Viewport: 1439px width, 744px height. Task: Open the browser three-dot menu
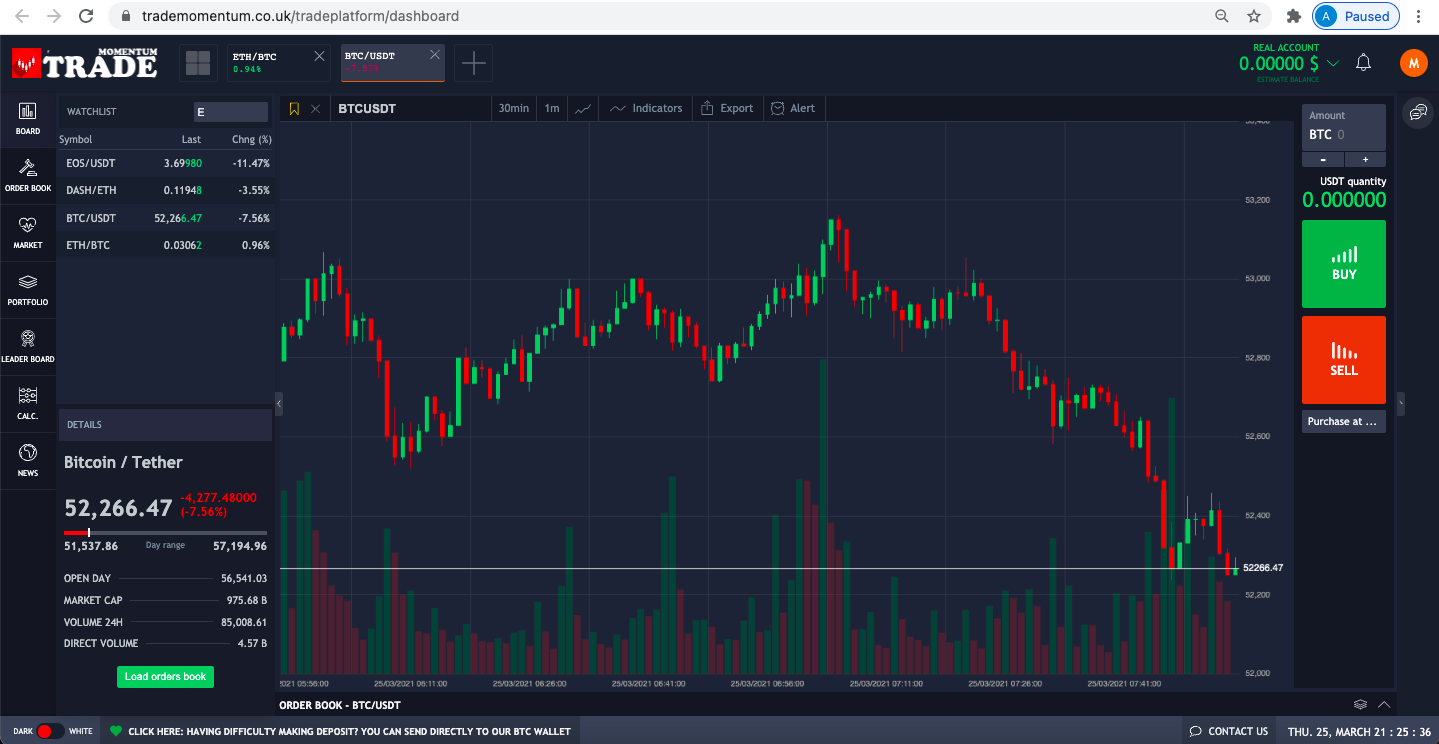tap(1419, 16)
